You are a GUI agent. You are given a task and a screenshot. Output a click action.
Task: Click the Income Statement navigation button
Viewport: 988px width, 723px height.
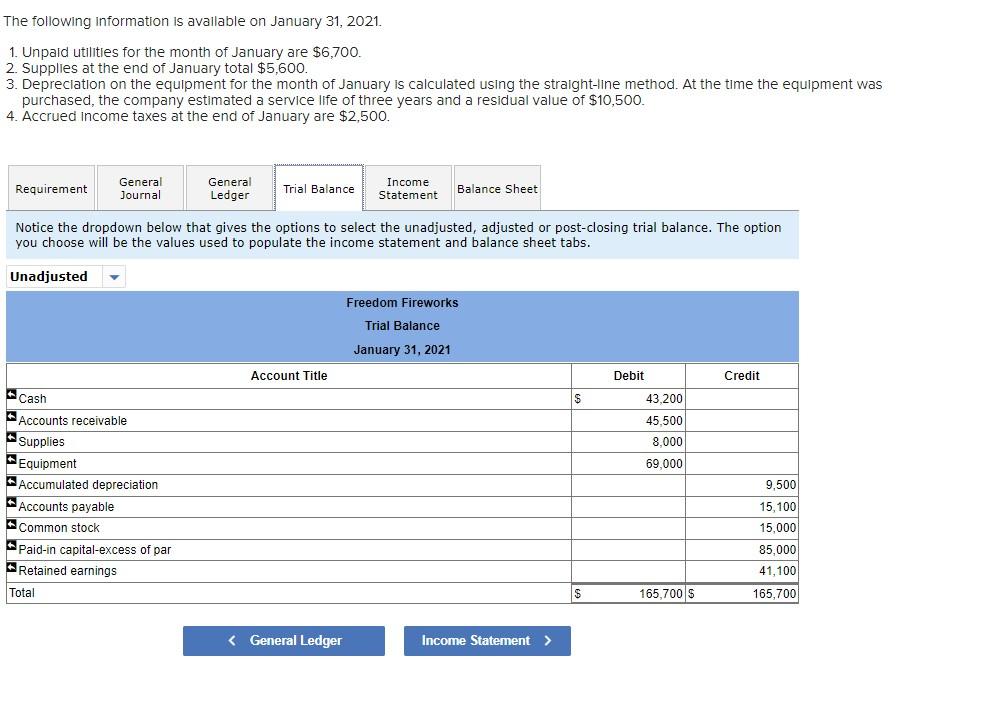tap(487, 641)
